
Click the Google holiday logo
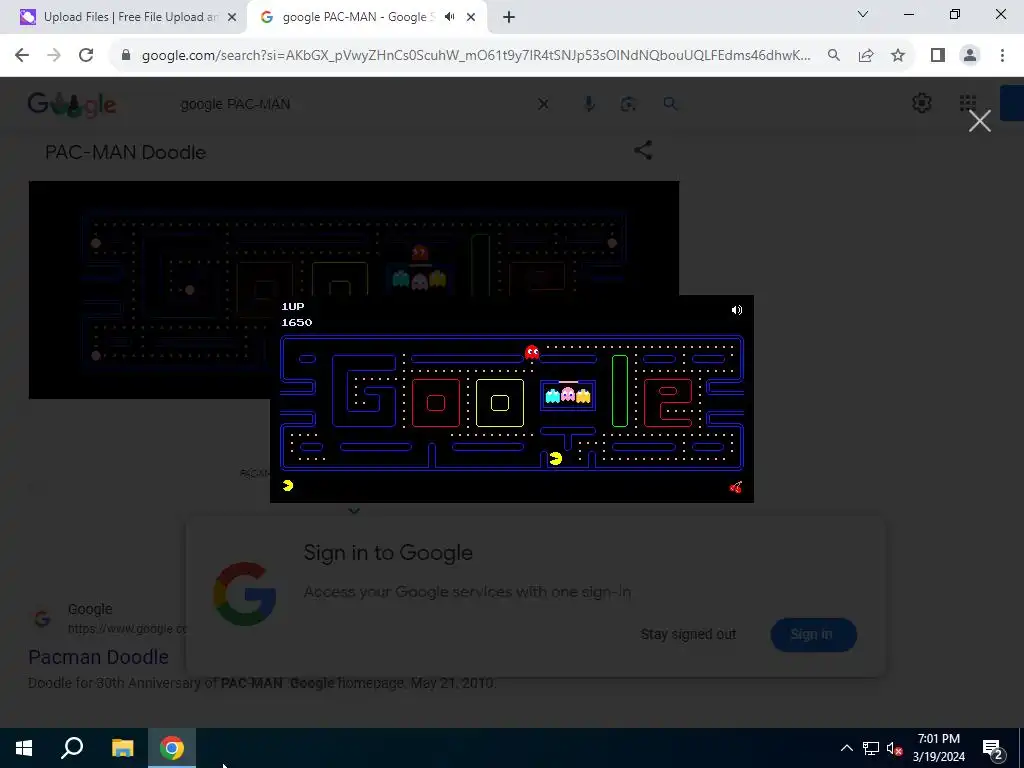tap(72, 104)
